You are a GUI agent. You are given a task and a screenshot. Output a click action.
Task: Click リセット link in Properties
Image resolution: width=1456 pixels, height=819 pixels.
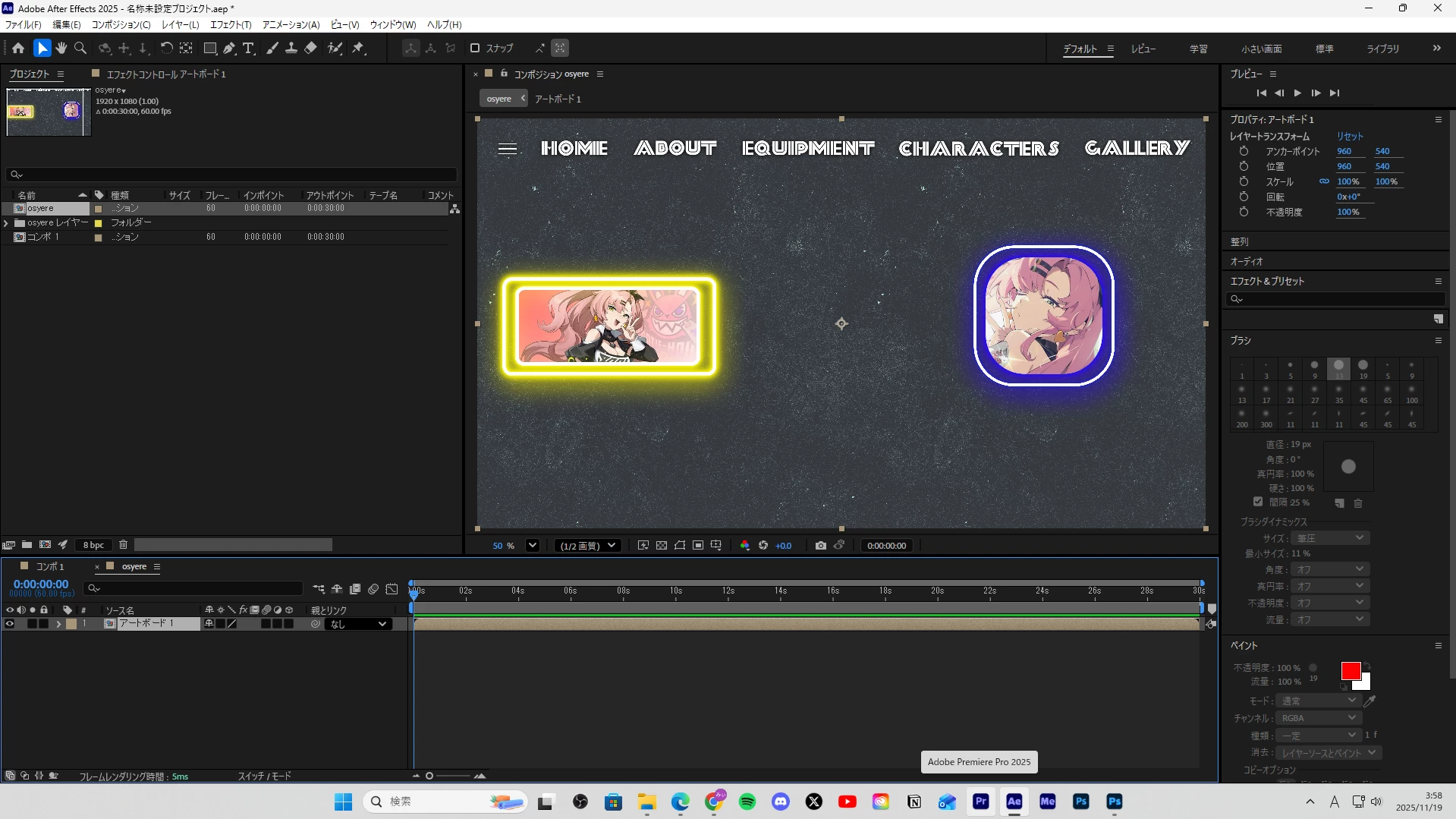pyautogui.click(x=1350, y=136)
